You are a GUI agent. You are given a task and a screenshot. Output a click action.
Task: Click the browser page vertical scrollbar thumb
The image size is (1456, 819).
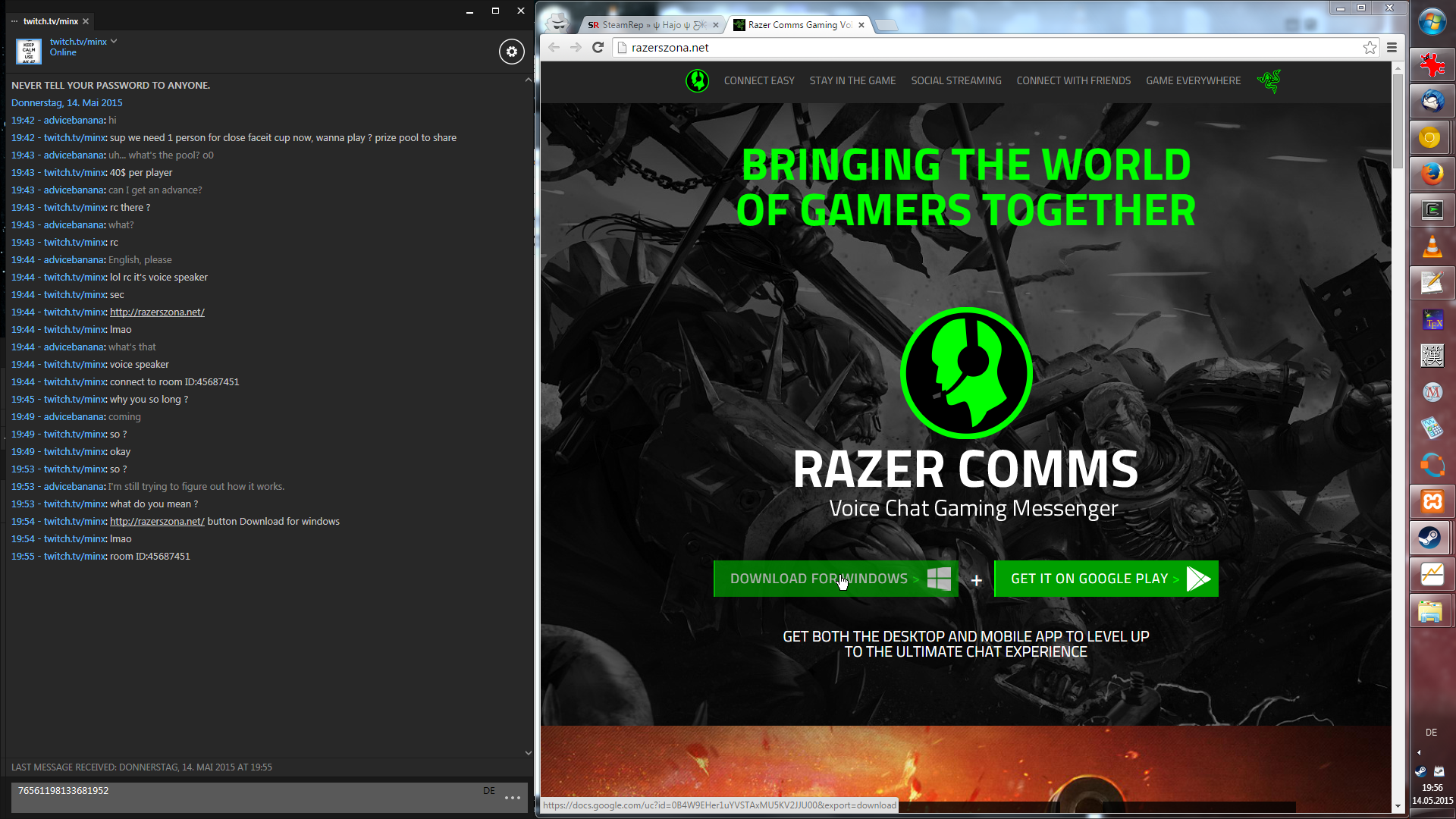[x=1398, y=121]
